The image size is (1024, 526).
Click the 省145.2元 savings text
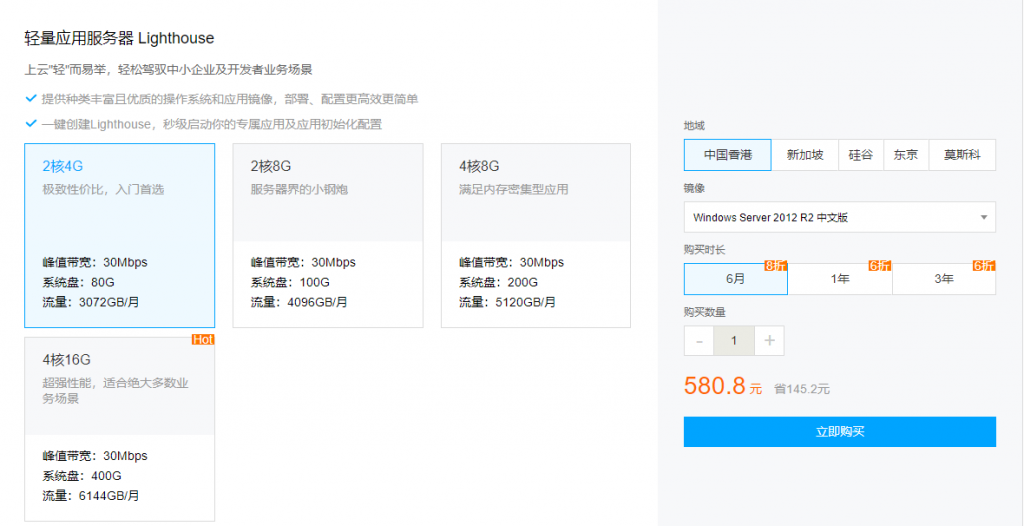[802, 389]
